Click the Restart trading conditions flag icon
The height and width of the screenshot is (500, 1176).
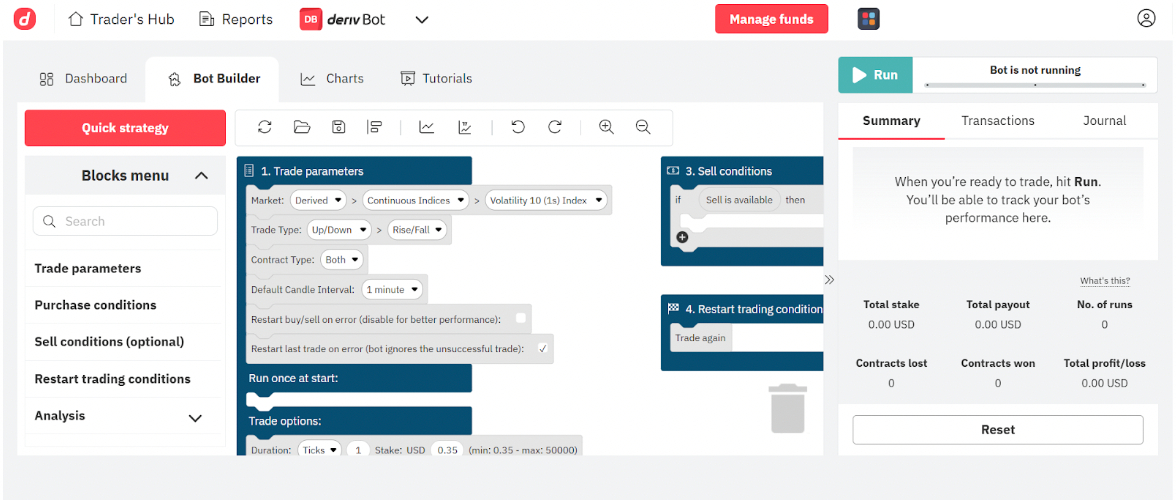[673, 308]
